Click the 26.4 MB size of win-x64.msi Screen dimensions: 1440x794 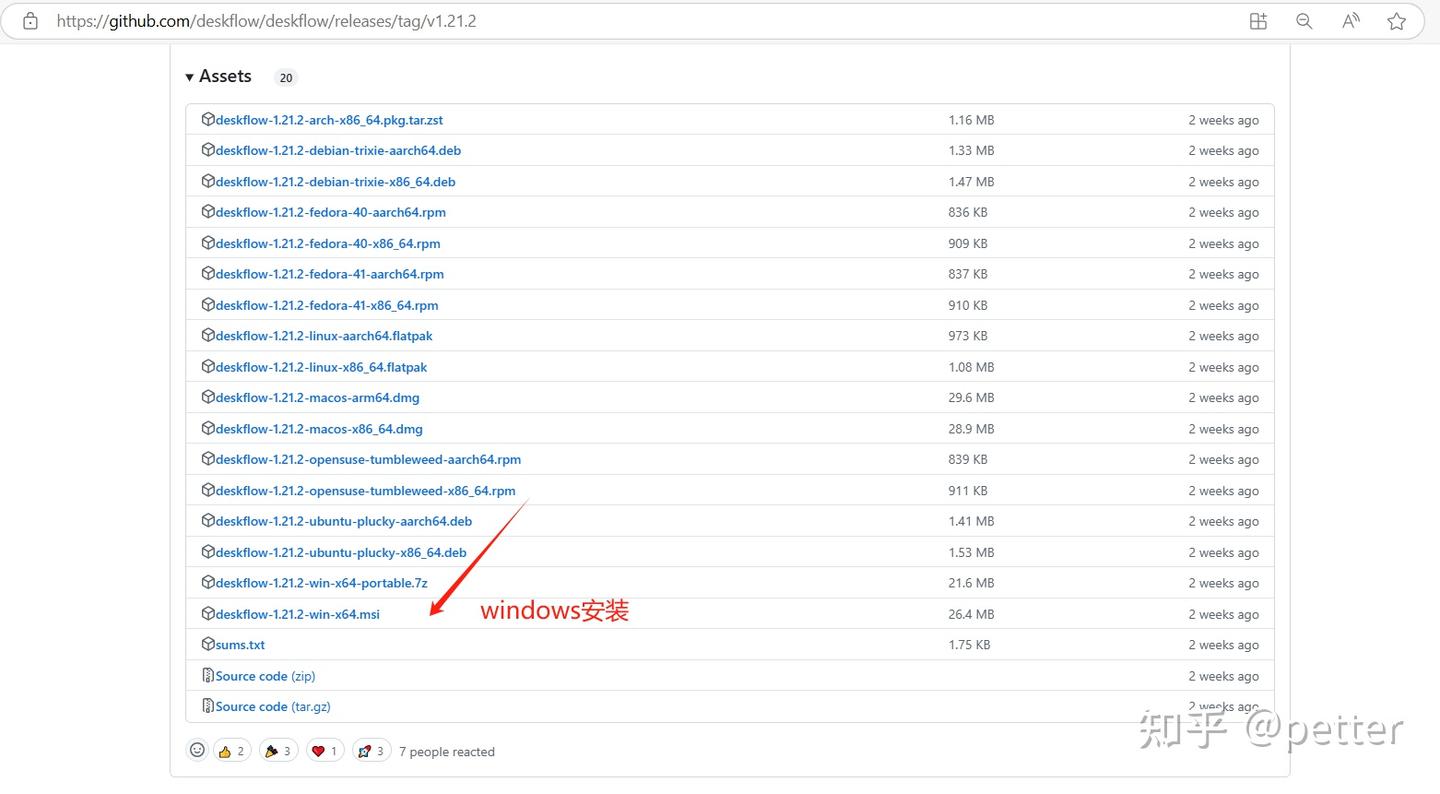point(971,614)
